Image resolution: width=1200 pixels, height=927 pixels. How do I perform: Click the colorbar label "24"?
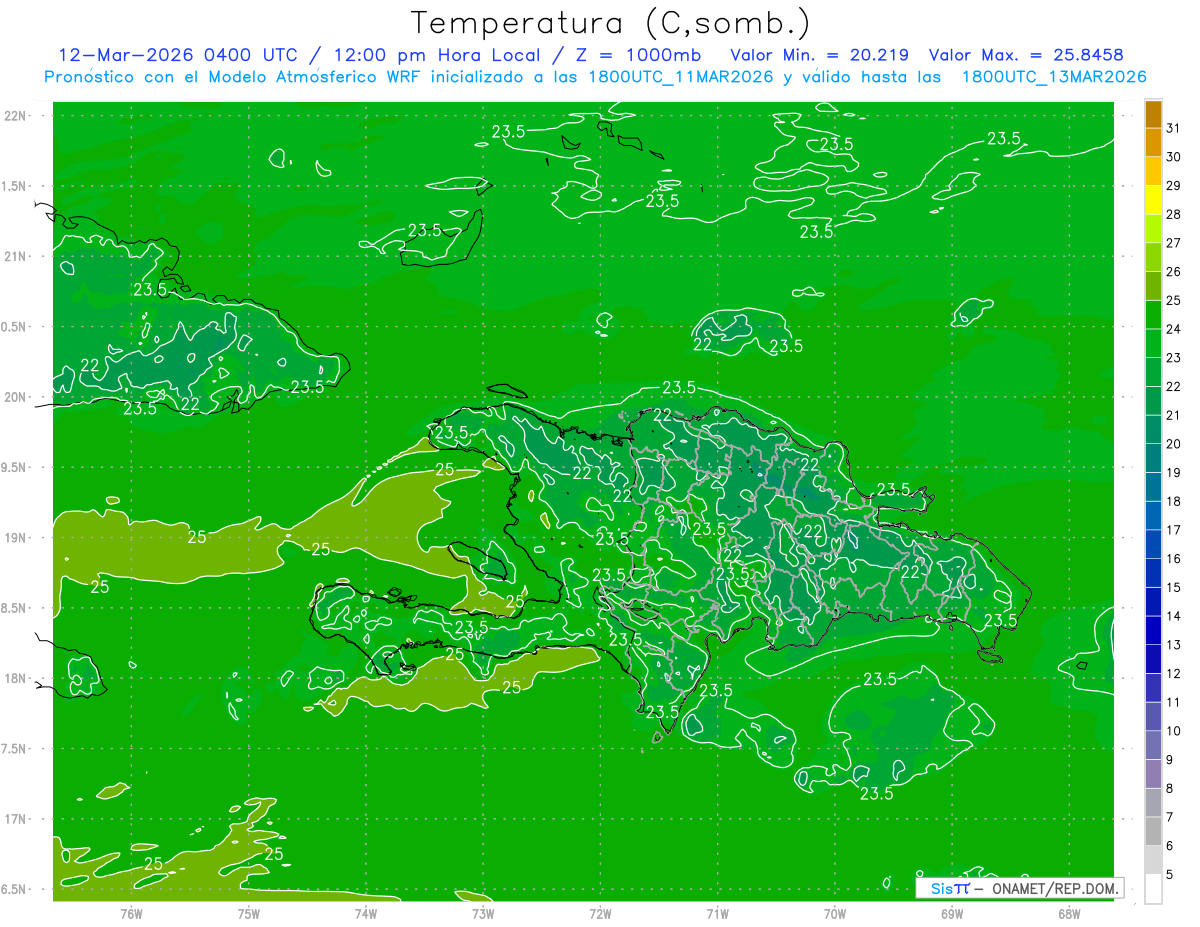1173,329
